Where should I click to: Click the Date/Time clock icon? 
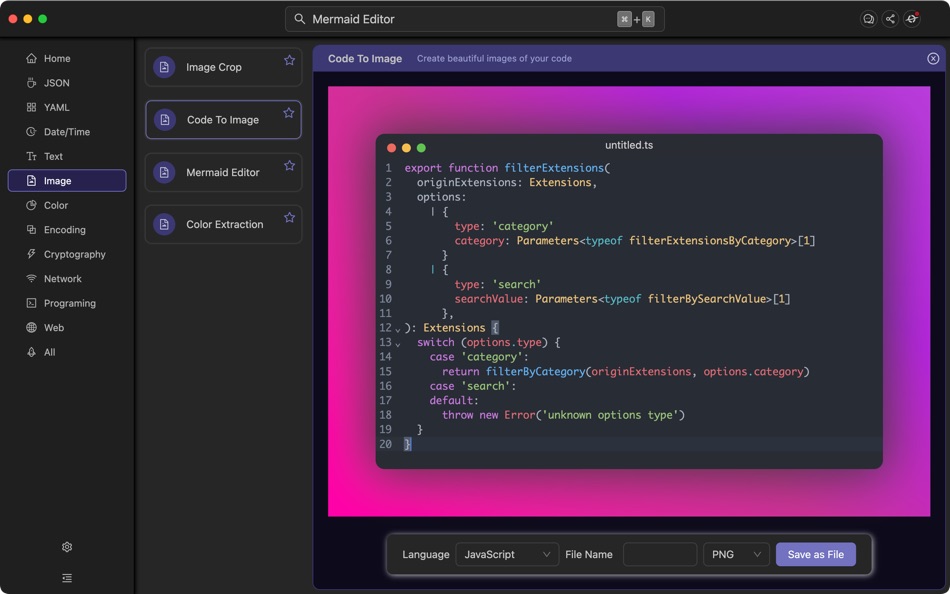coord(32,132)
